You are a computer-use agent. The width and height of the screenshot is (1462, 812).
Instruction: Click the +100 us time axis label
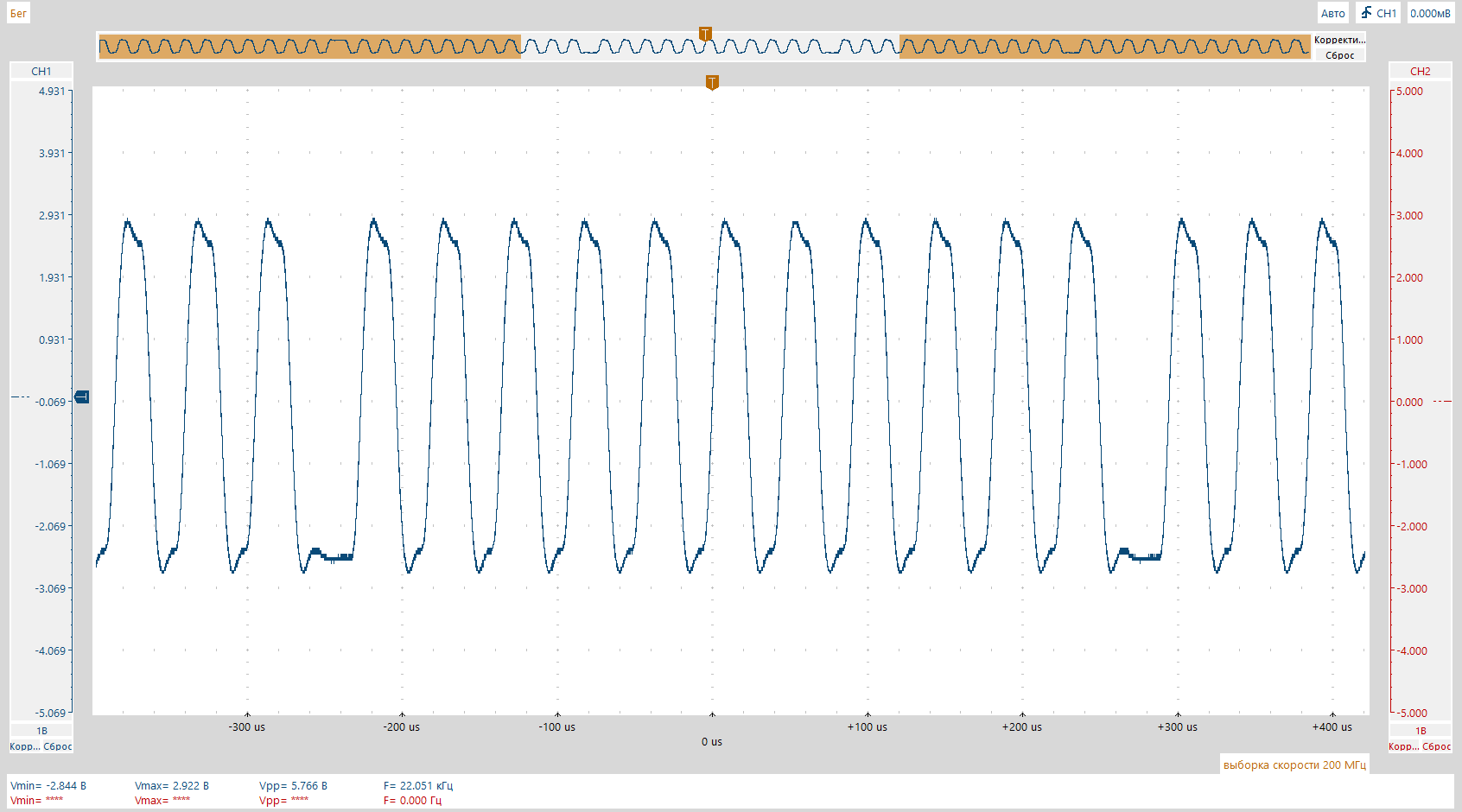868,726
